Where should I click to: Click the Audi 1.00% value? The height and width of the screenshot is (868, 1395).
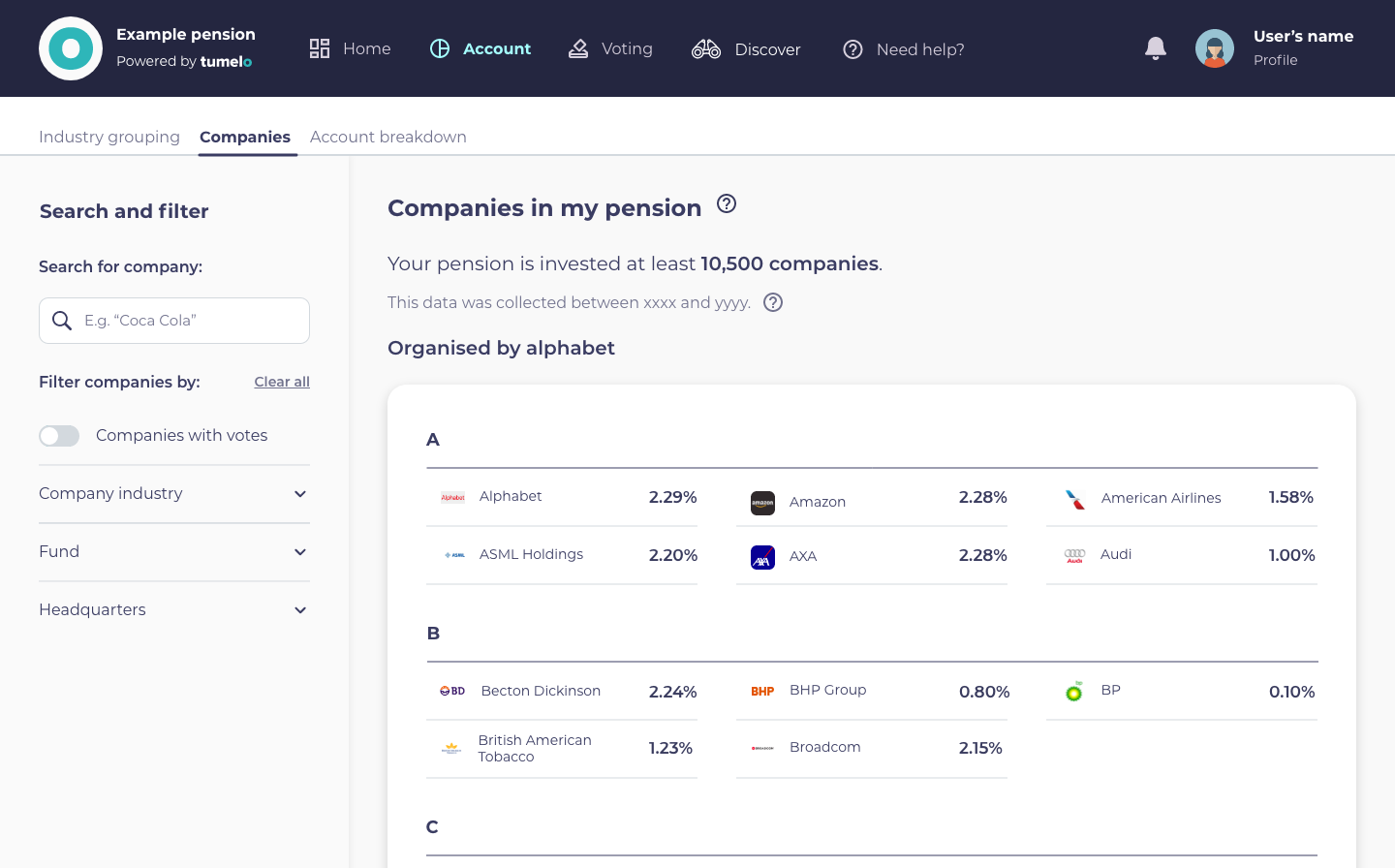[x=1292, y=555]
